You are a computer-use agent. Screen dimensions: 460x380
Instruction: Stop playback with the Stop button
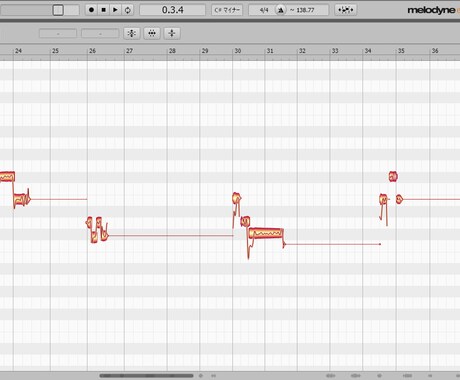click(x=103, y=10)
